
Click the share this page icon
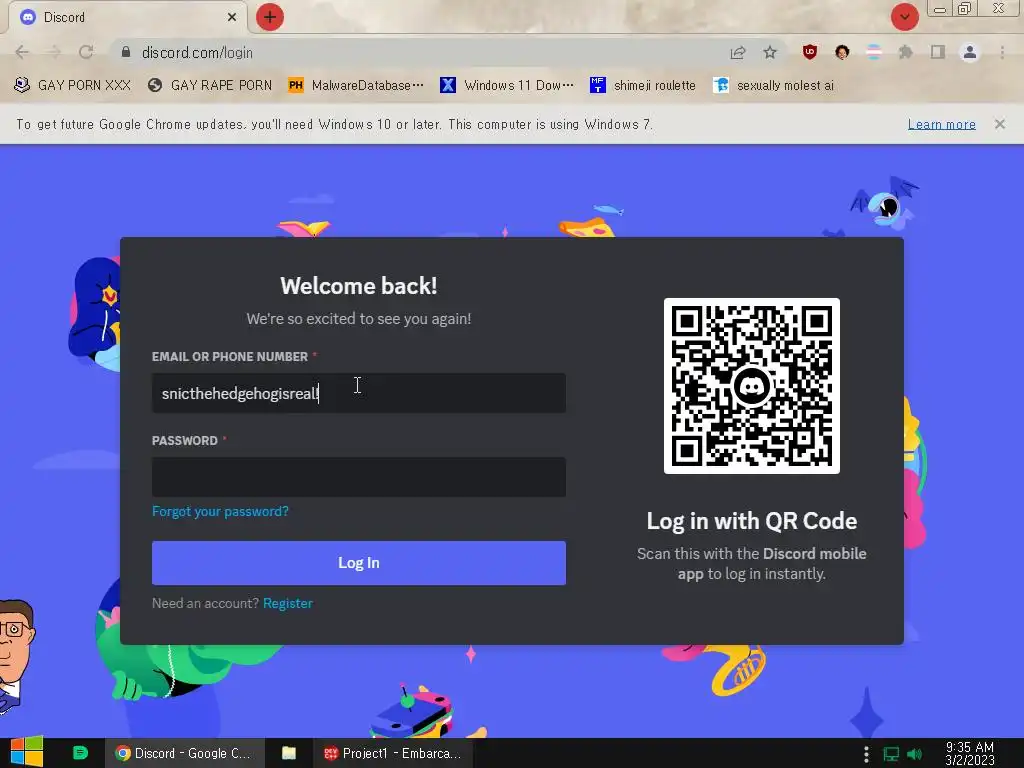(x=738, y=52)
